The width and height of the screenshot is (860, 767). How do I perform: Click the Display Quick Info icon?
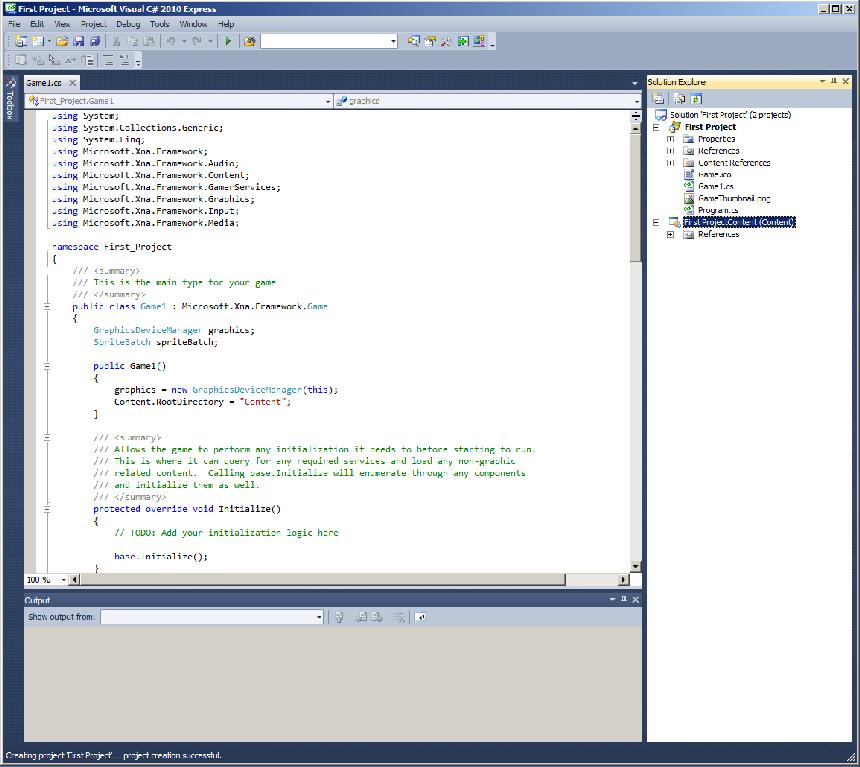pyautogui.click(x=54, y=60)
